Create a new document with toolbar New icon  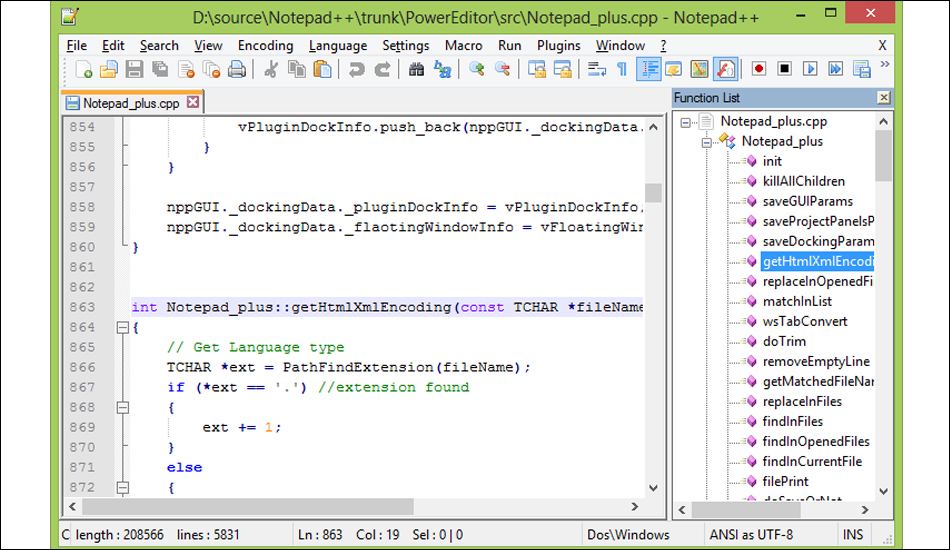click(x=84, y=70)
